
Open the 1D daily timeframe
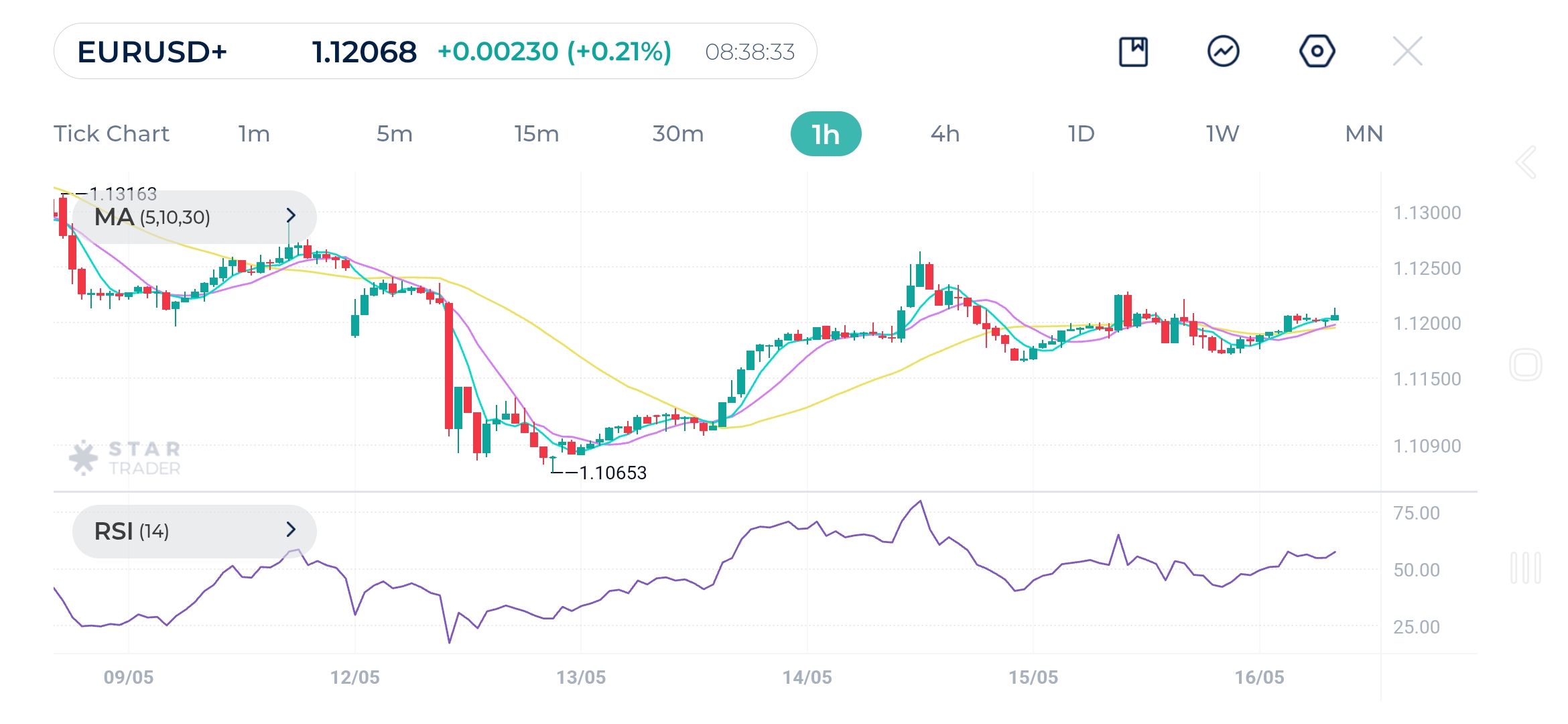[x=1080, y=133]
